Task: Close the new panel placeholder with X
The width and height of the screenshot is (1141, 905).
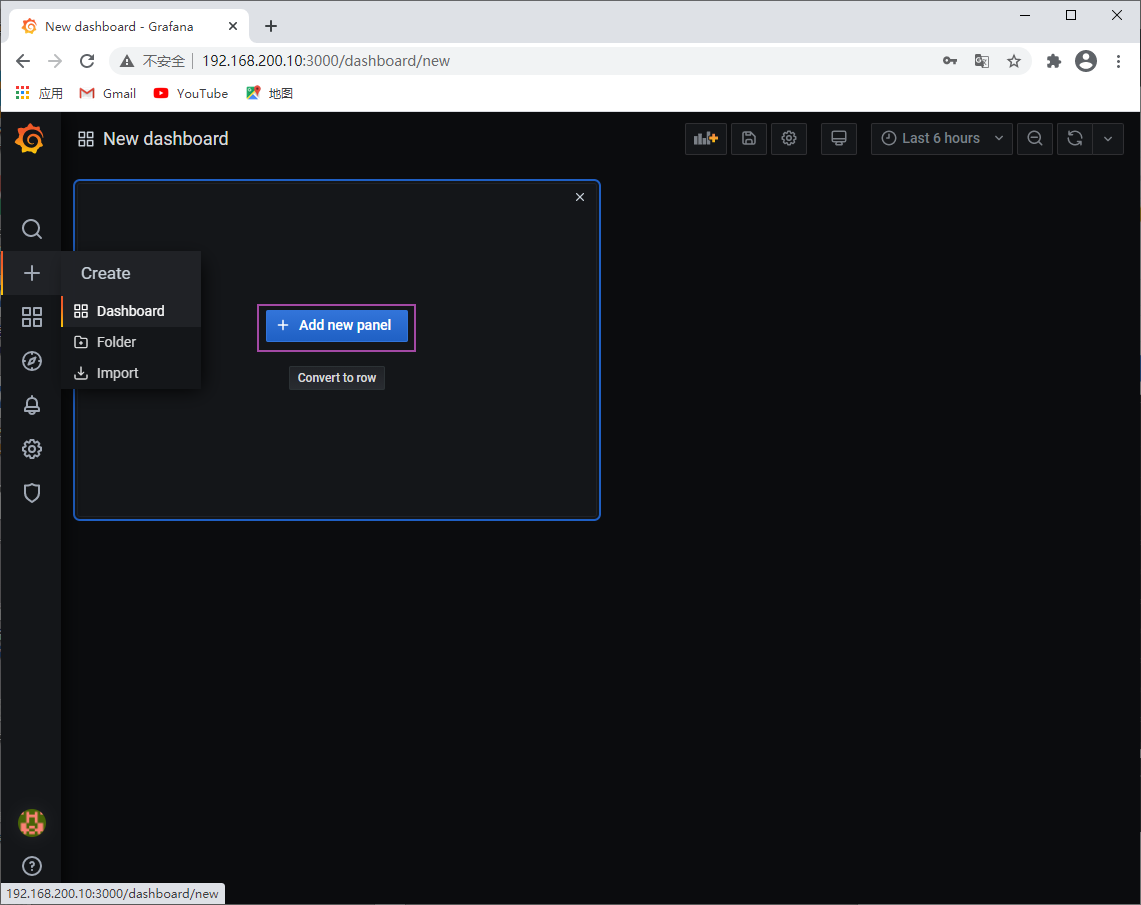Action: coord(580,197)
